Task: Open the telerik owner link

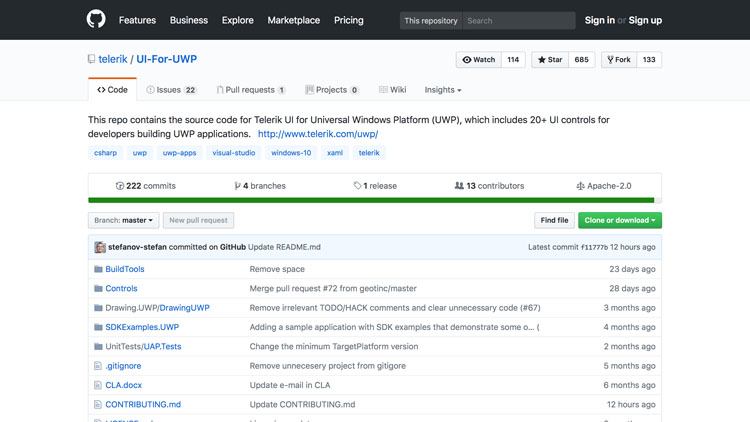Action: [x=113, y=59]
